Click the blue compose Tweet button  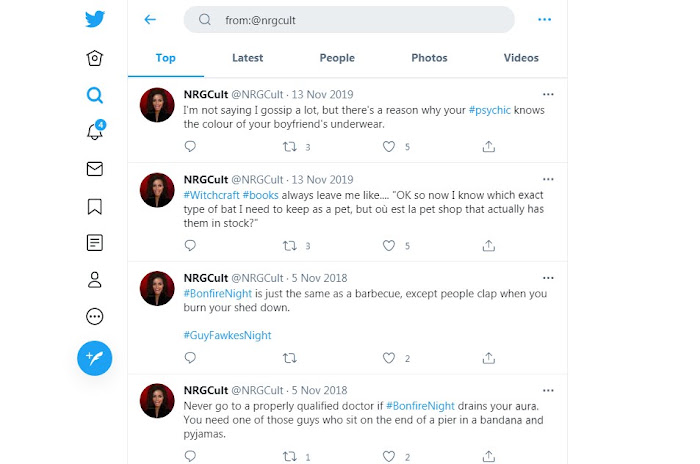(95, 358)
